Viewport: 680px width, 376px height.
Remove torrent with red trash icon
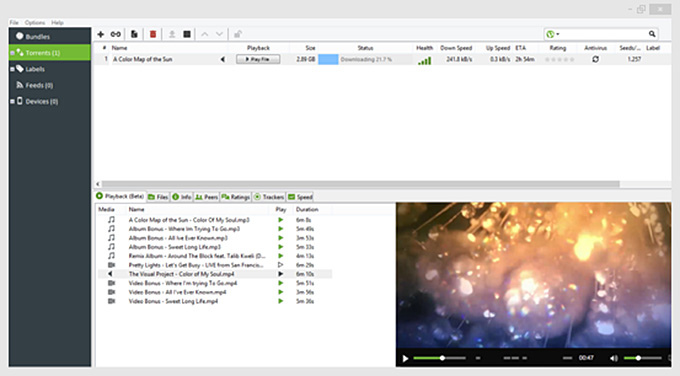click(x=153, y=34)
